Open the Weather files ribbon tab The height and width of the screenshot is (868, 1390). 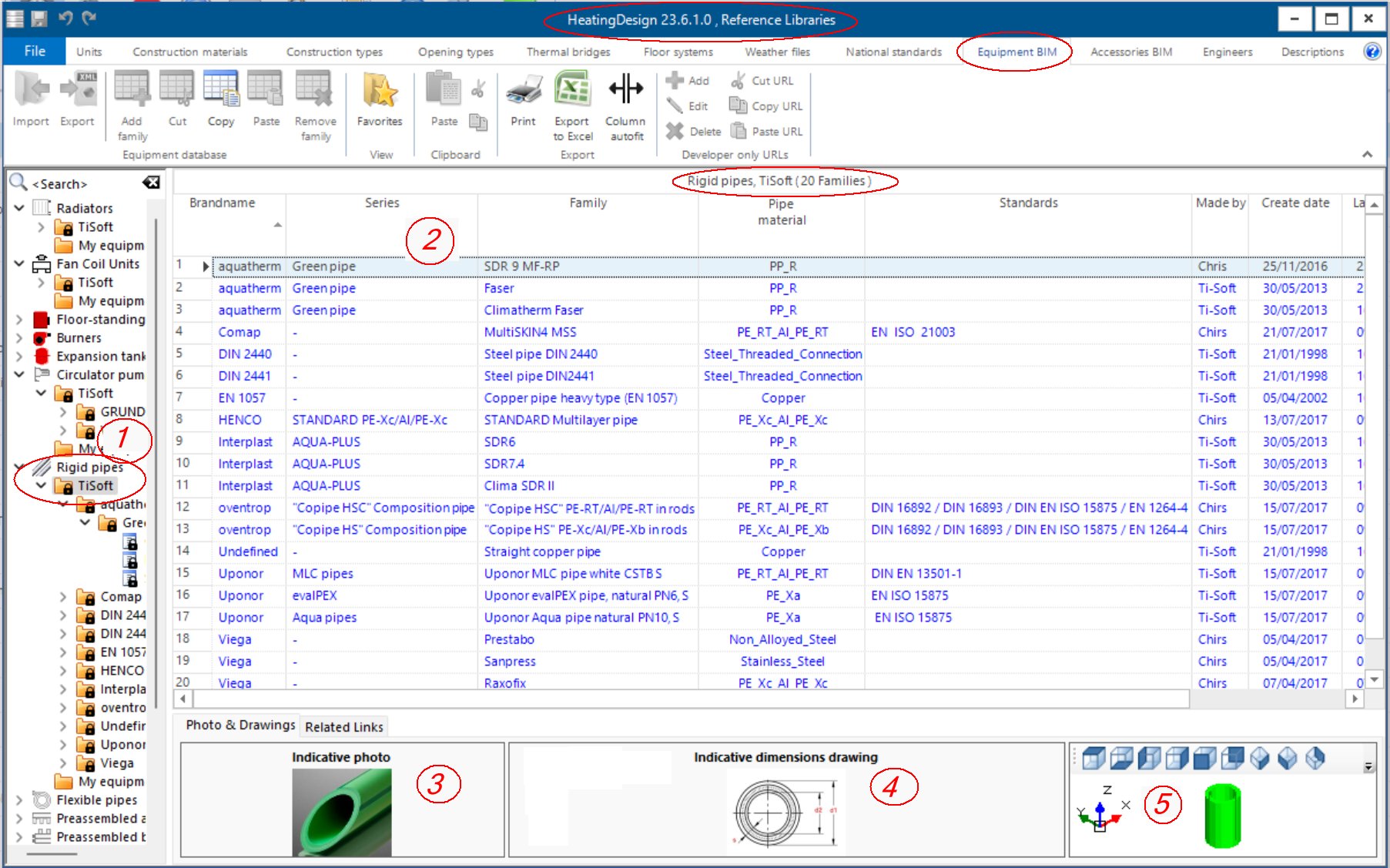coord(776,52)
